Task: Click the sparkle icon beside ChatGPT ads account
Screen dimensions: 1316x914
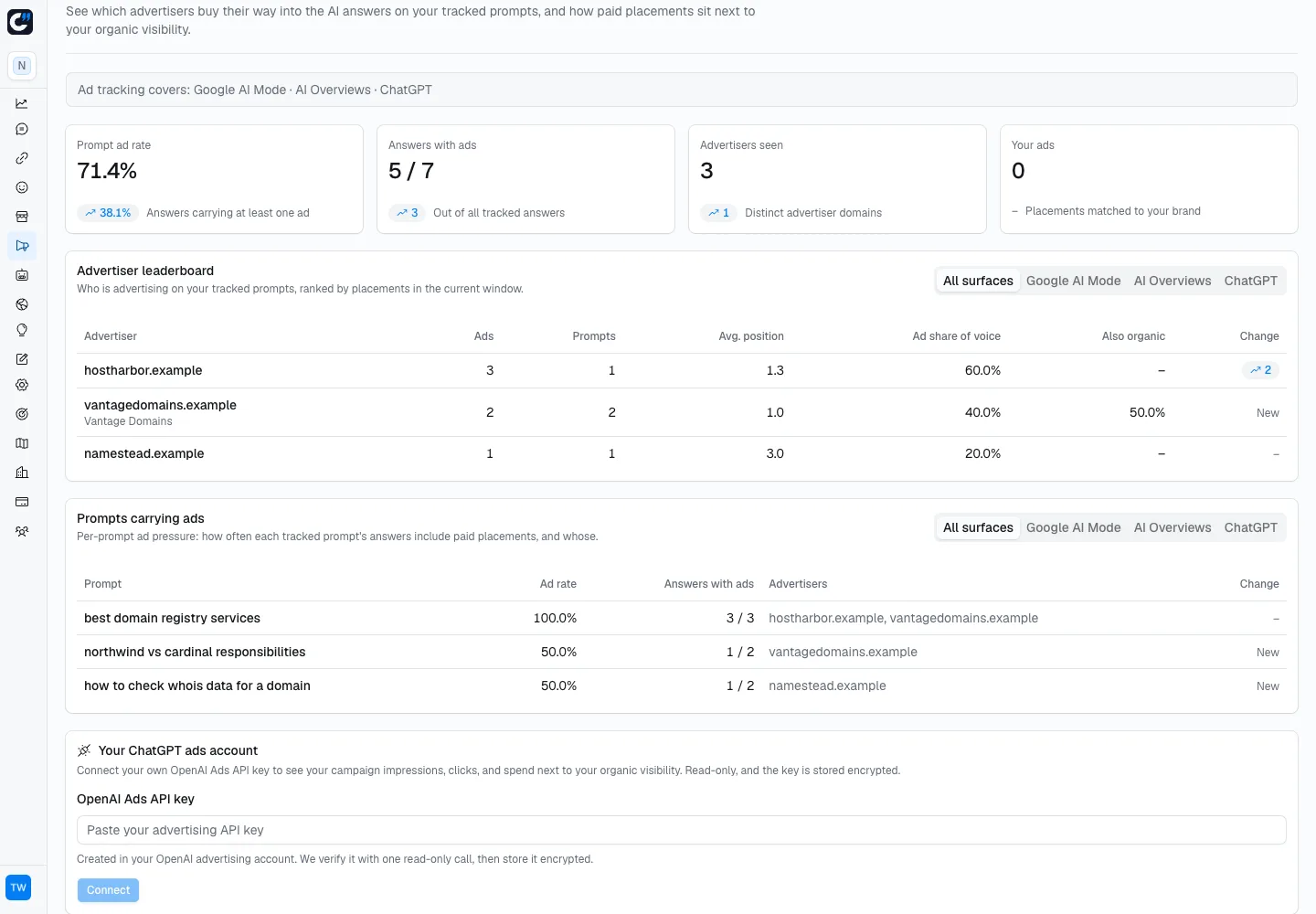Action: tap(84, 750)
